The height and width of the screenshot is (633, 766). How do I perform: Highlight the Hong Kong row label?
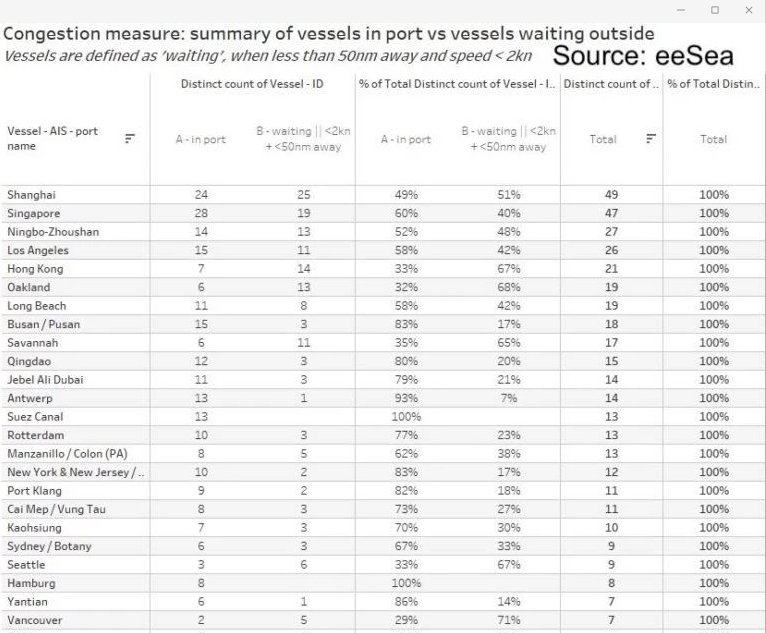click(35, 269)
